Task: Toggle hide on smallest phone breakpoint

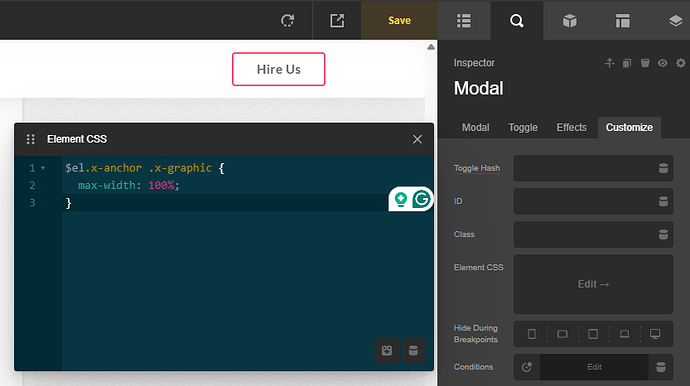Action: pos(532,334)
